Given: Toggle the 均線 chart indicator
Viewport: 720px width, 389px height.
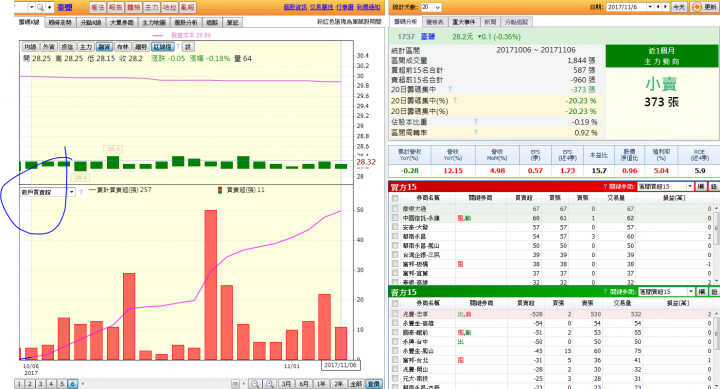Looking at the screenshot, I should point(30,47).
